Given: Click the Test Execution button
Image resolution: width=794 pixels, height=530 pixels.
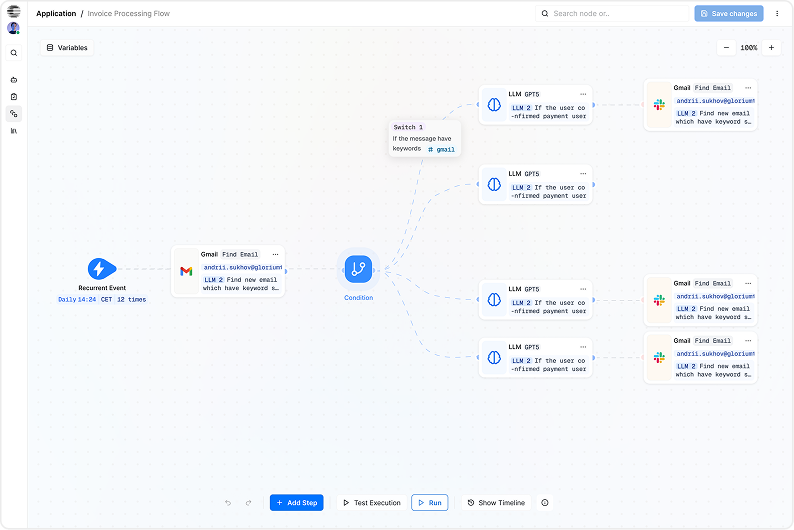Looking at the screenshot, I should (x=372, y=503).
